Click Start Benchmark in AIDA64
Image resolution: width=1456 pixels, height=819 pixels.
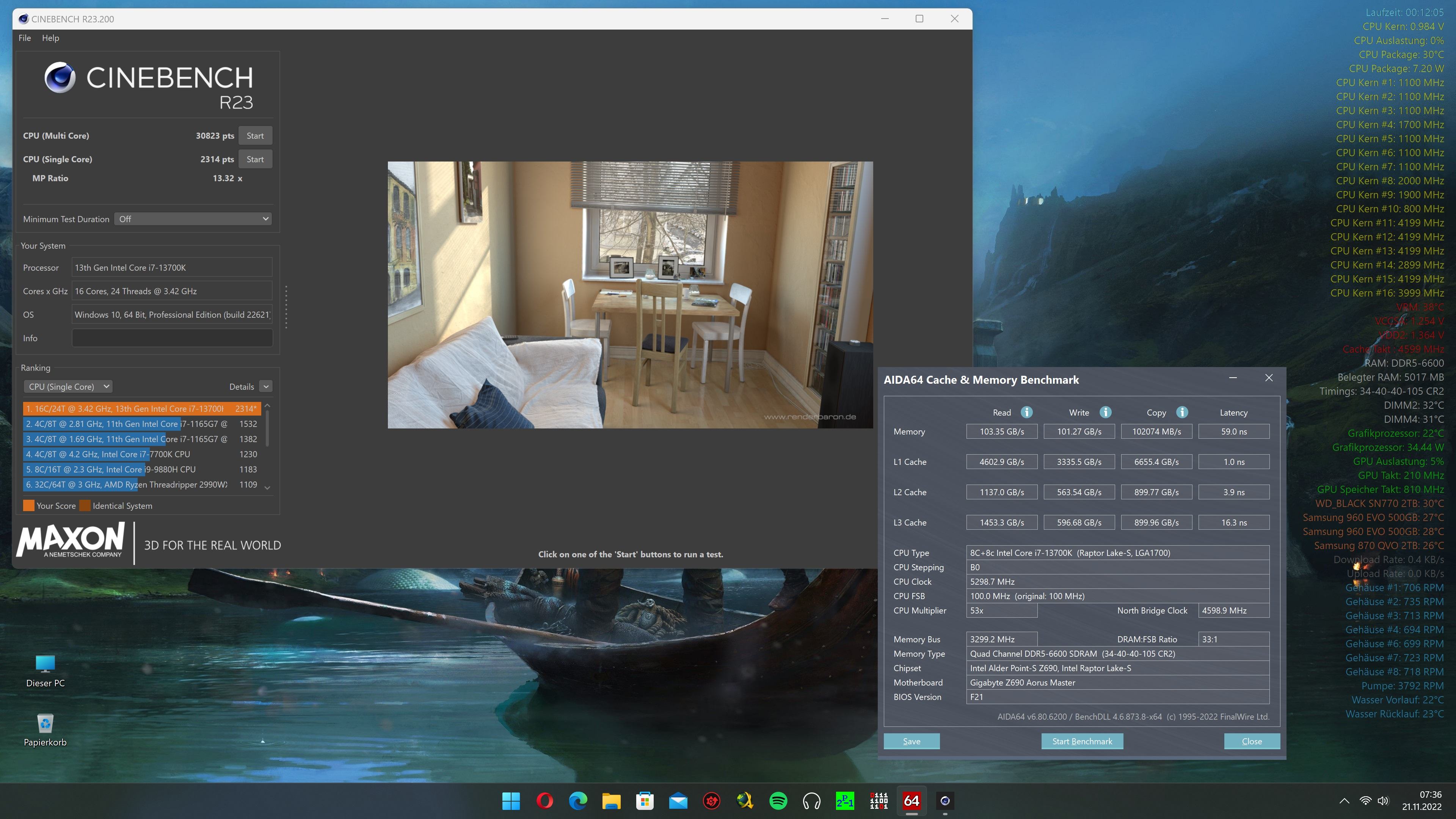[1082, 742]
